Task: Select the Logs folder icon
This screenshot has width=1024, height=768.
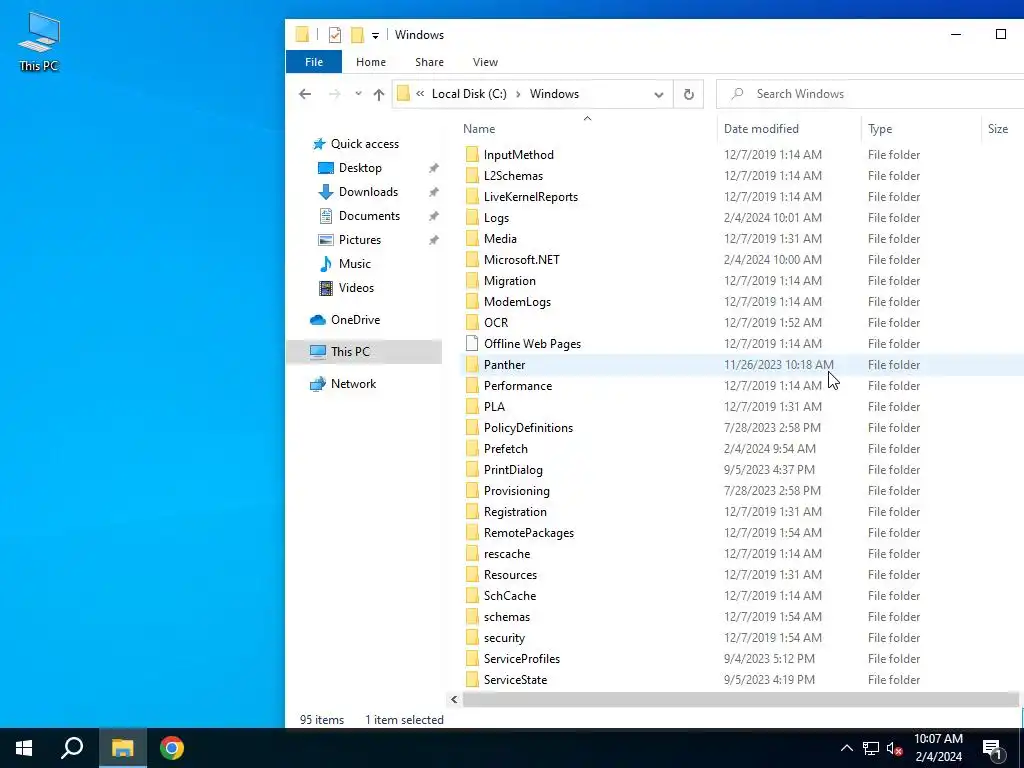Action: point(472,217)
